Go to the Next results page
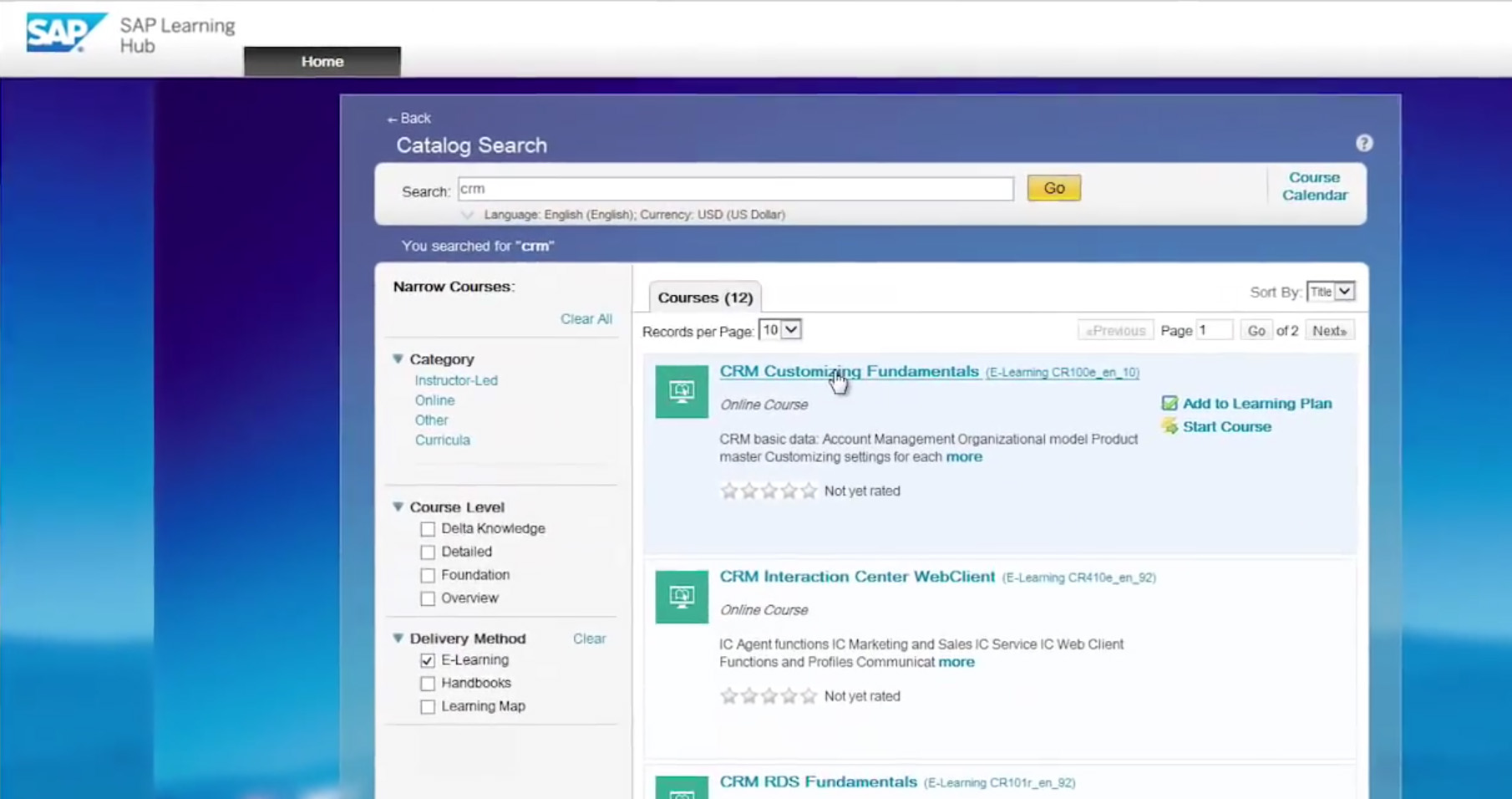Image resolution: width=1512 pixels, height=799 pixels. tap(1328, 331)
